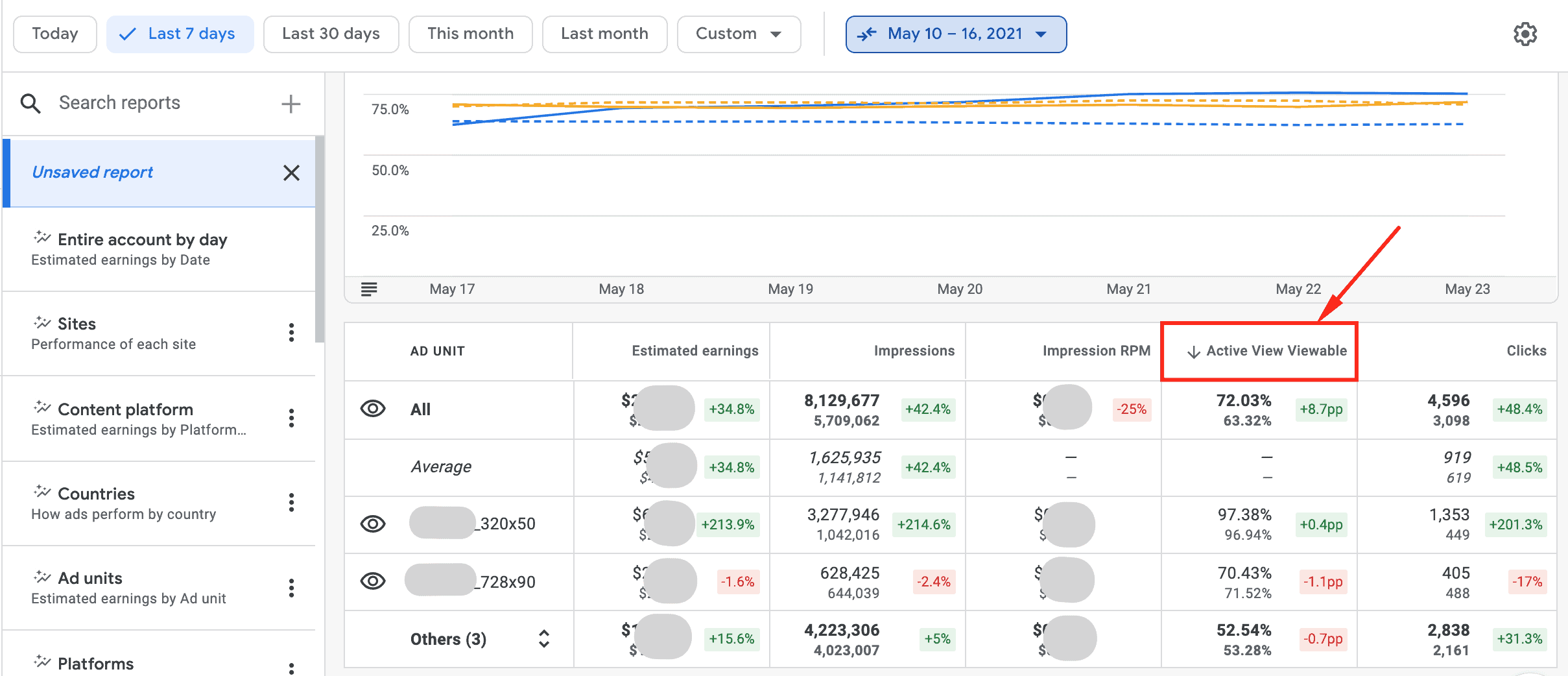Add a new report with plus icon
This screenshot has width=1568, height=676.
pyautogui.click(x=291, y=103)
